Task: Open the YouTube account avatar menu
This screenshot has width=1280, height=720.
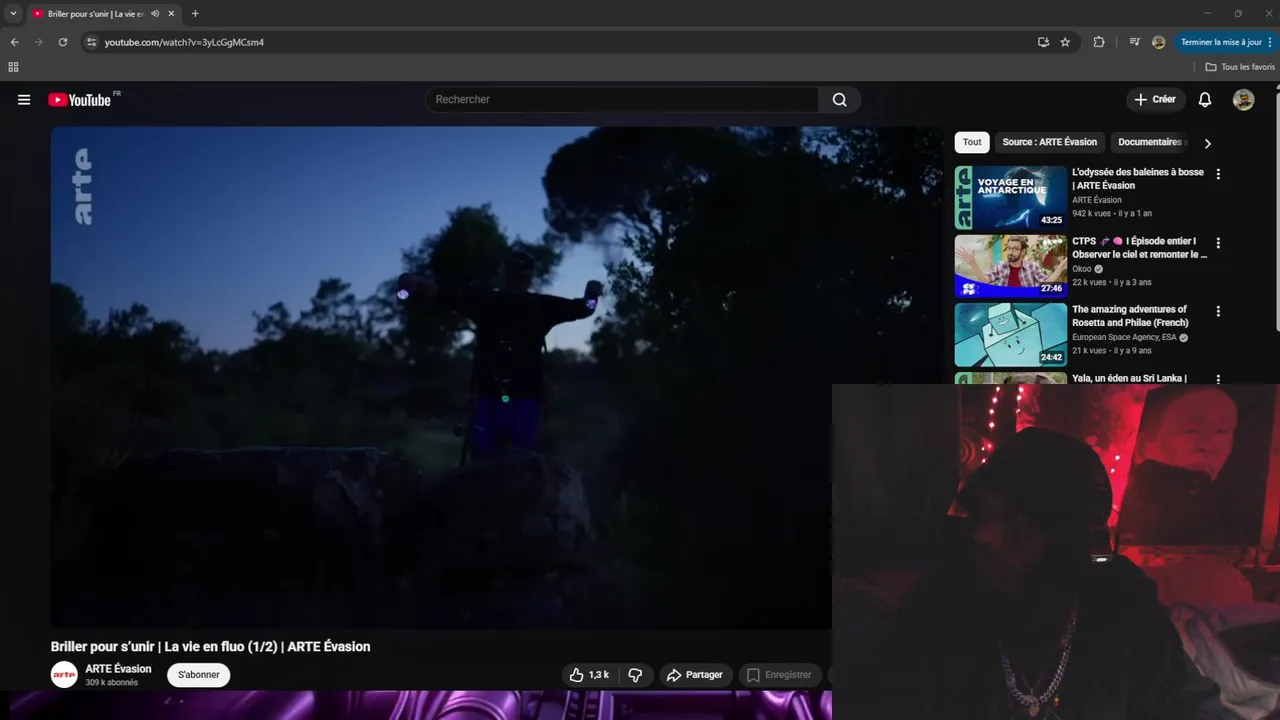Action: click(1243, 100)
